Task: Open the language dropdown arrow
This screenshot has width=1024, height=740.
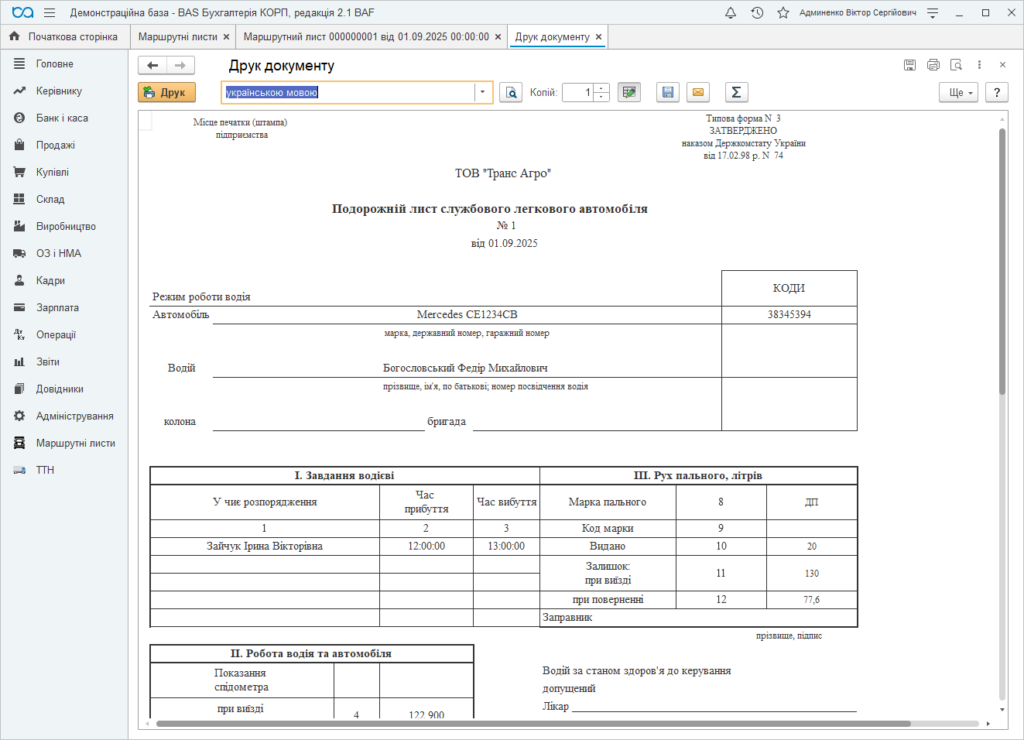Action: (483, 92)
